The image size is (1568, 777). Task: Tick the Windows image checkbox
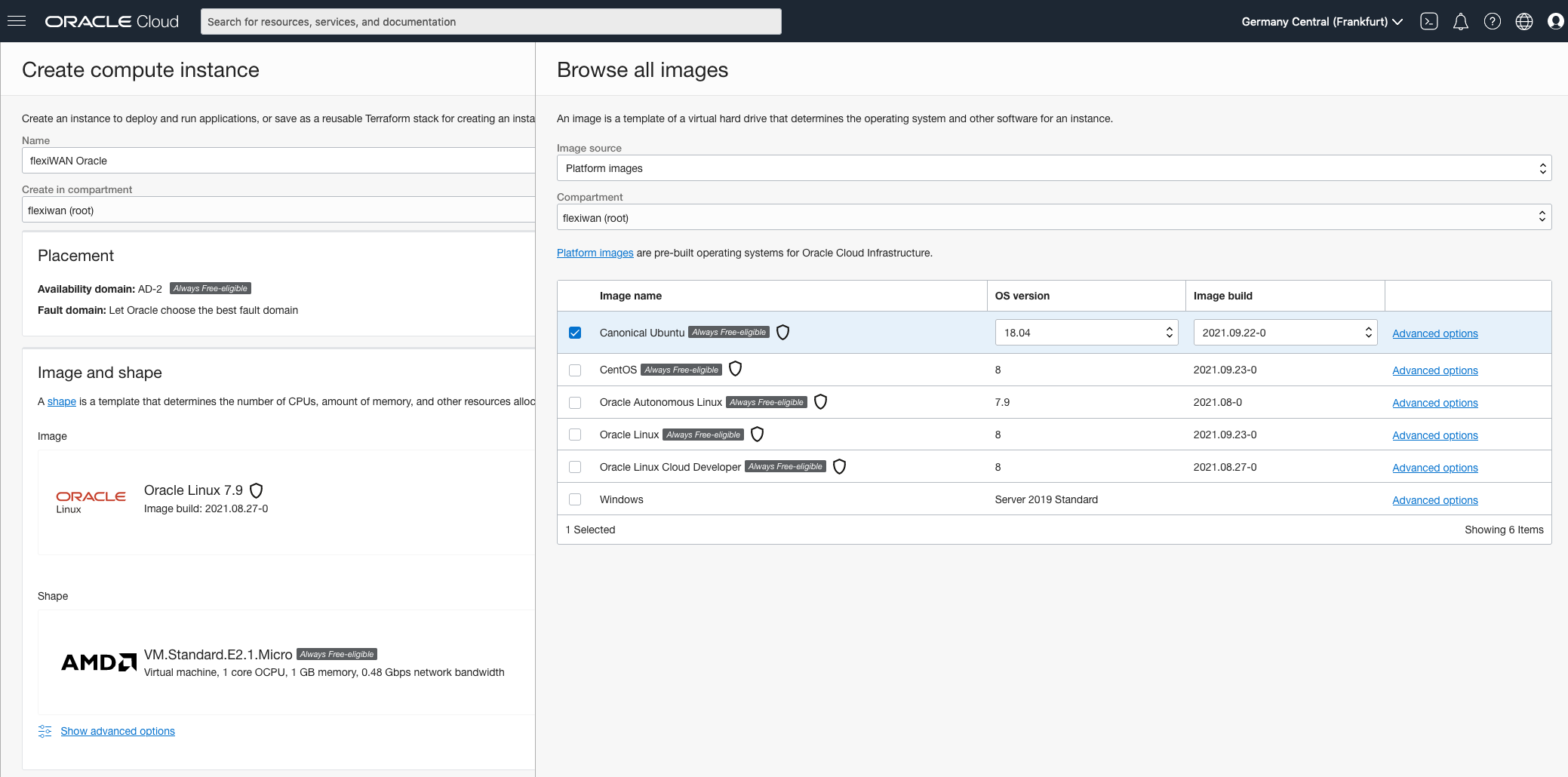575,499
